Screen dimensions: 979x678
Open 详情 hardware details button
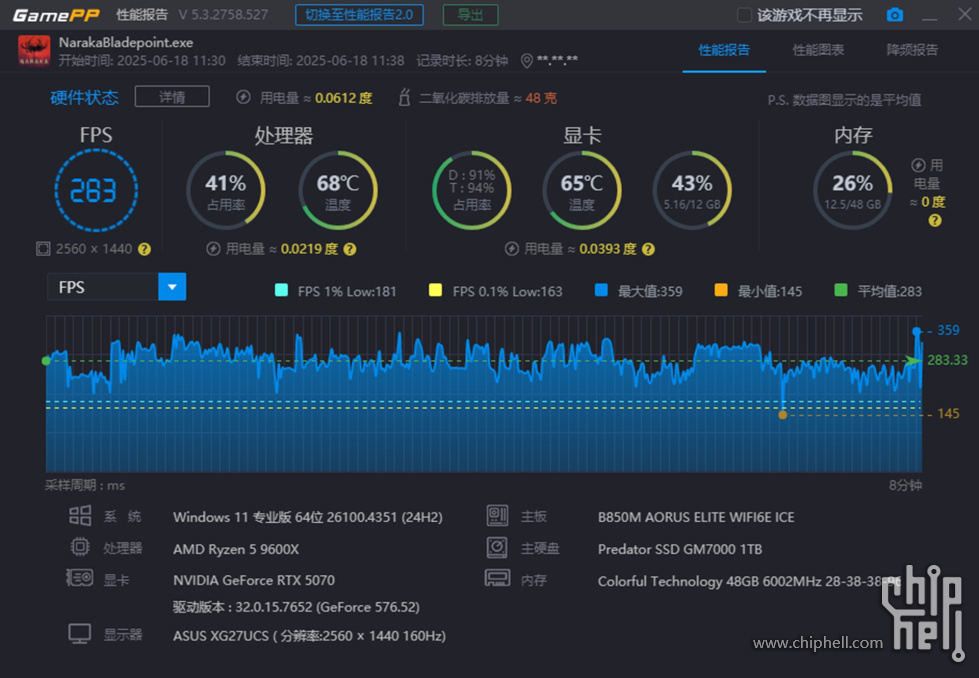[172, 97]
